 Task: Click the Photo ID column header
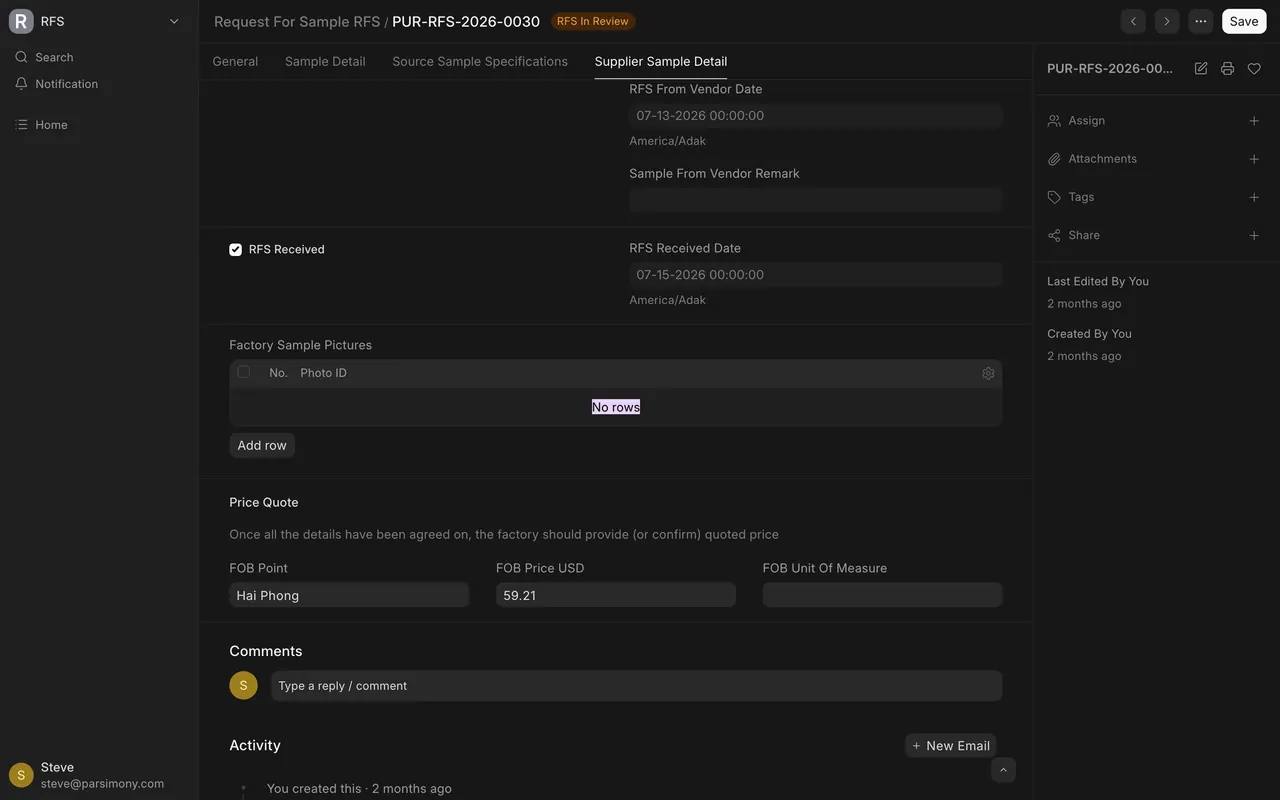[x=323, y=373]
